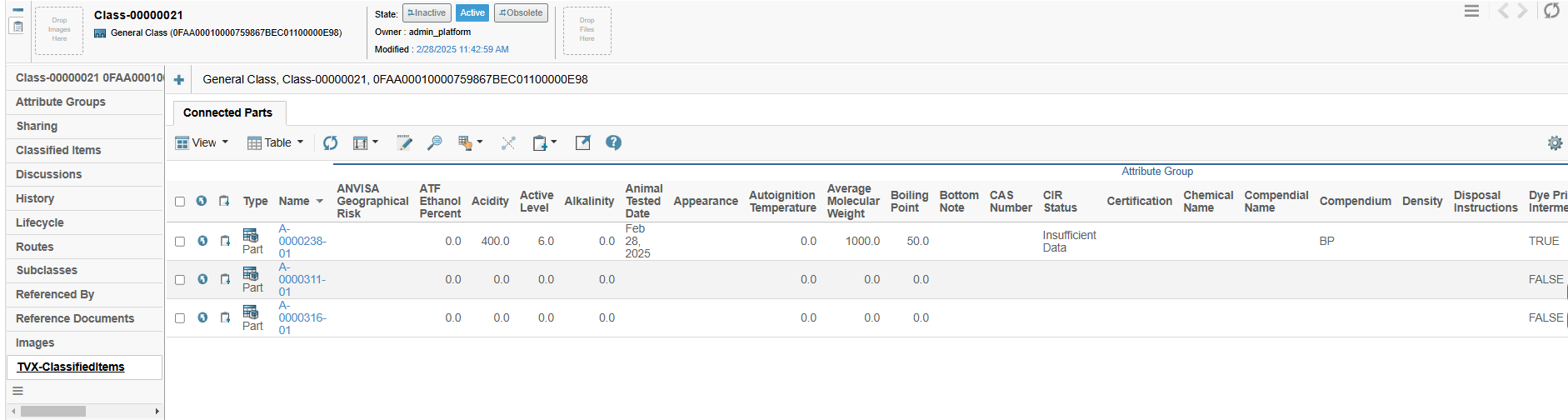This screenshot has height=420, width=1568.
Task: Click the open in new window icon
Action: (x=582, y=143)
